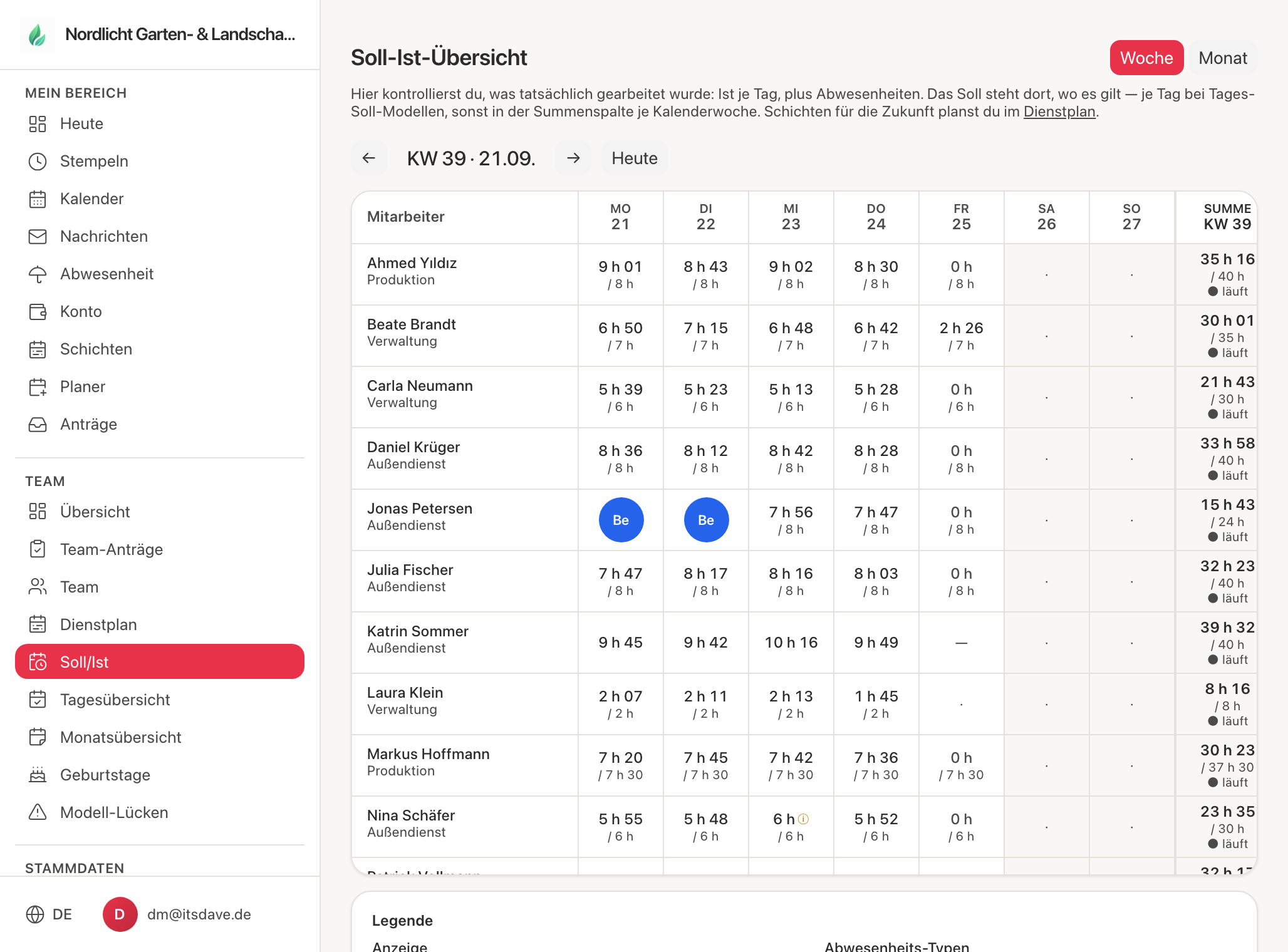This screenshot has height=952, width=1288.
Task: Click the globe language icon
Action: point(35,914)
